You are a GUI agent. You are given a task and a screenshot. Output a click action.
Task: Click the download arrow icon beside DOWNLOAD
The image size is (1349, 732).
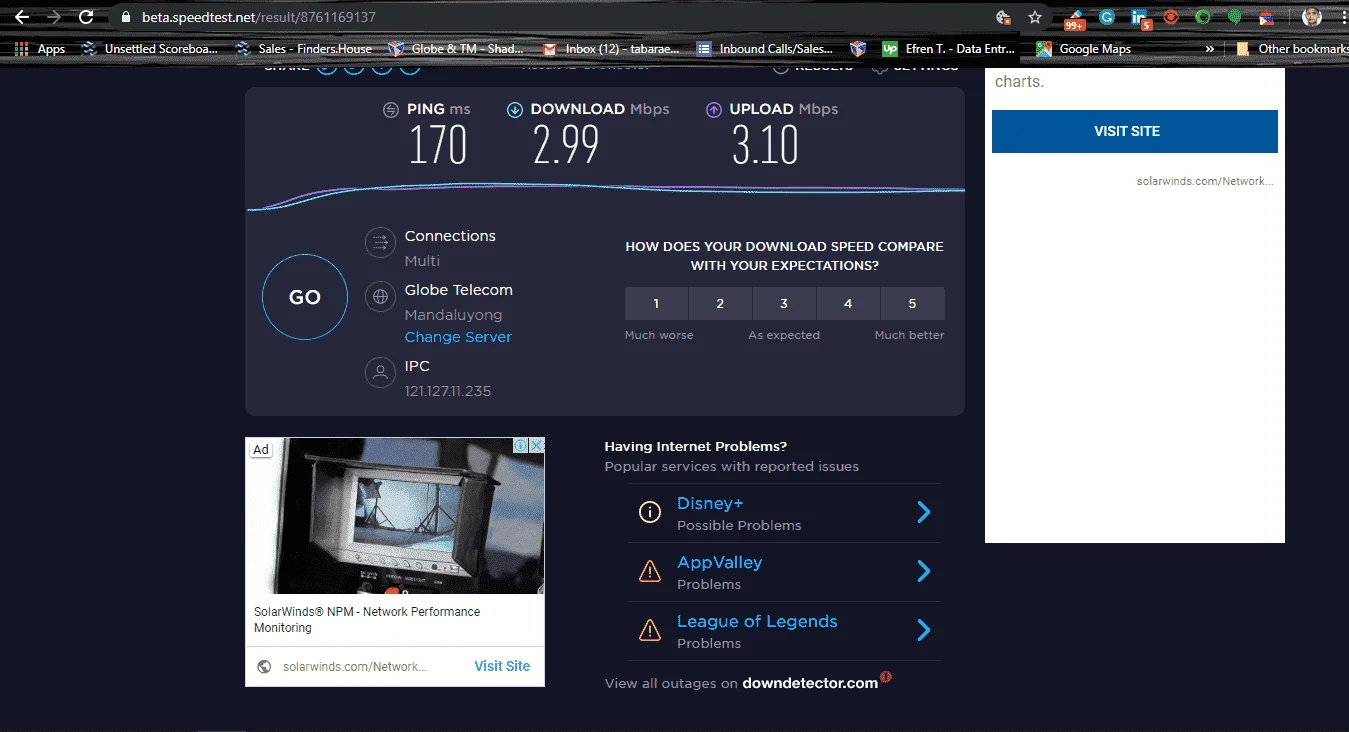pos(515,110)
